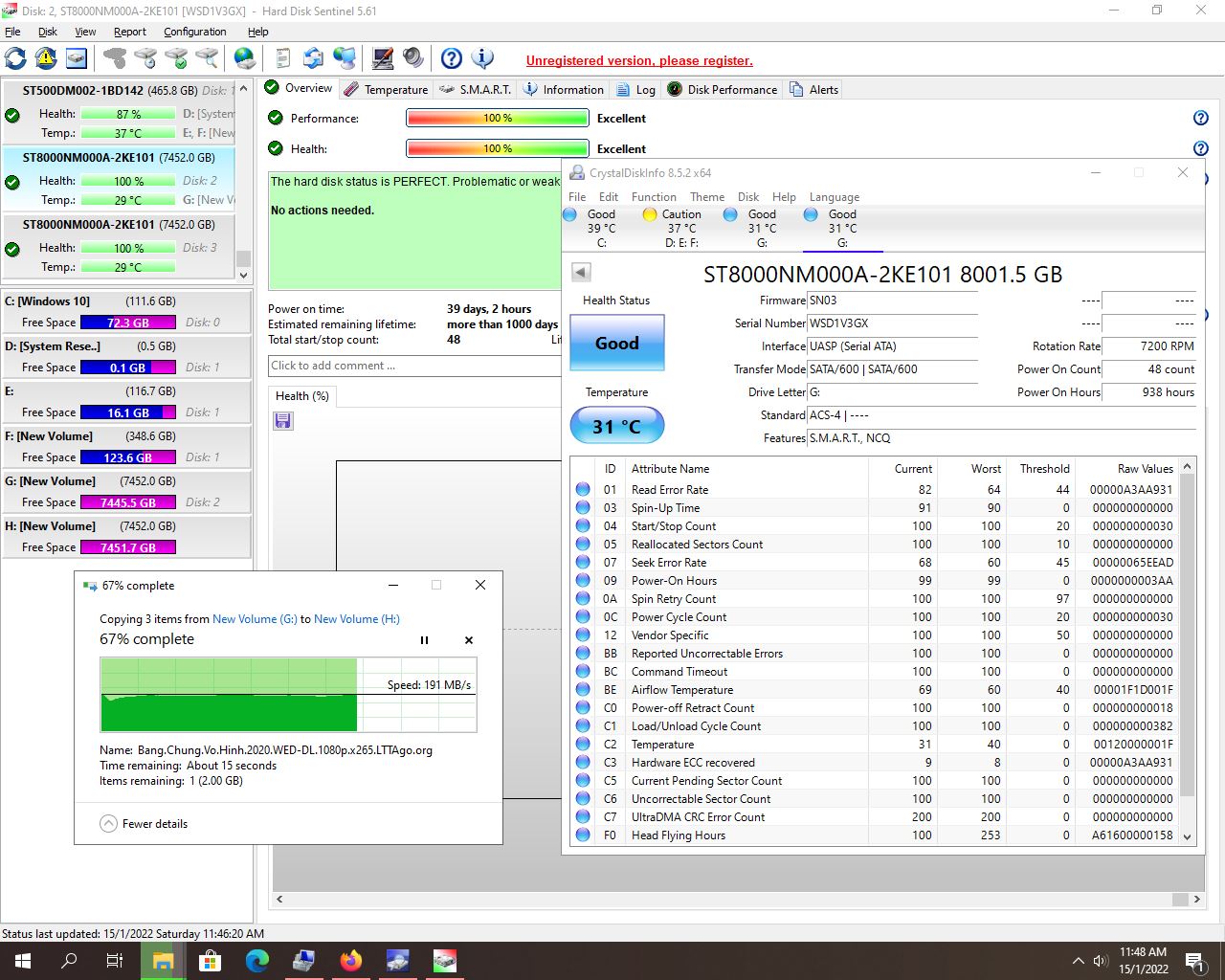Screen dimensions: 1225x980
Task: Switch to the Log tab
Action: pos(635,89)
